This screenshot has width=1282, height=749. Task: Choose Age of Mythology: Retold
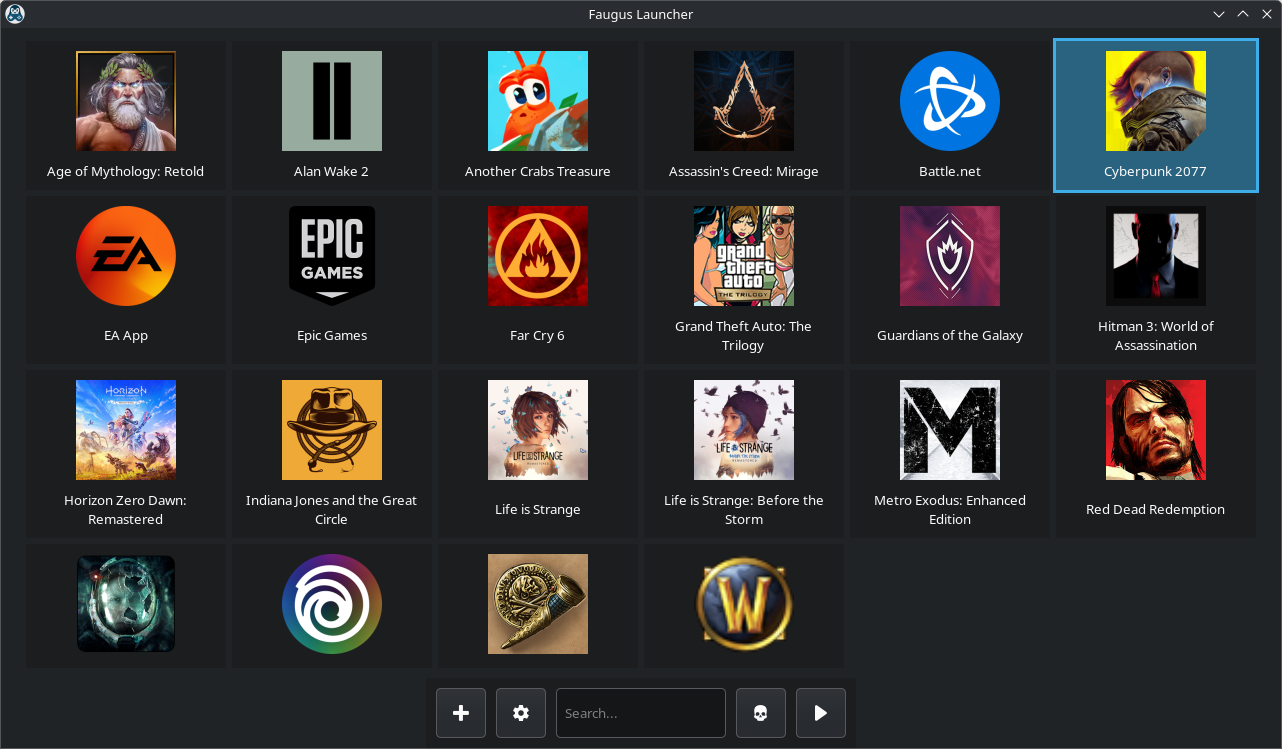126,115
